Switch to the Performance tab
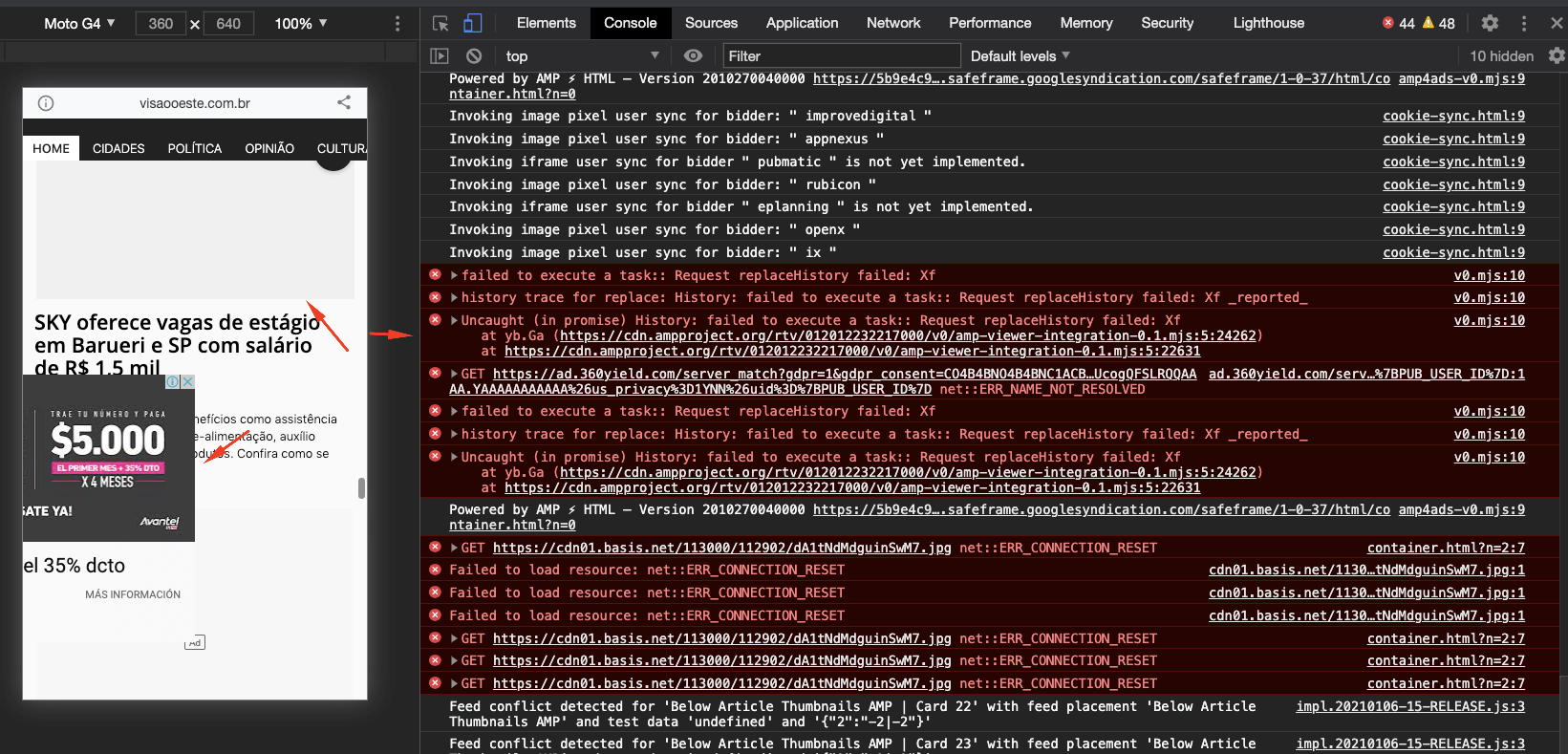The height and width of the screenshot is (754, 1568). point(990,23)
